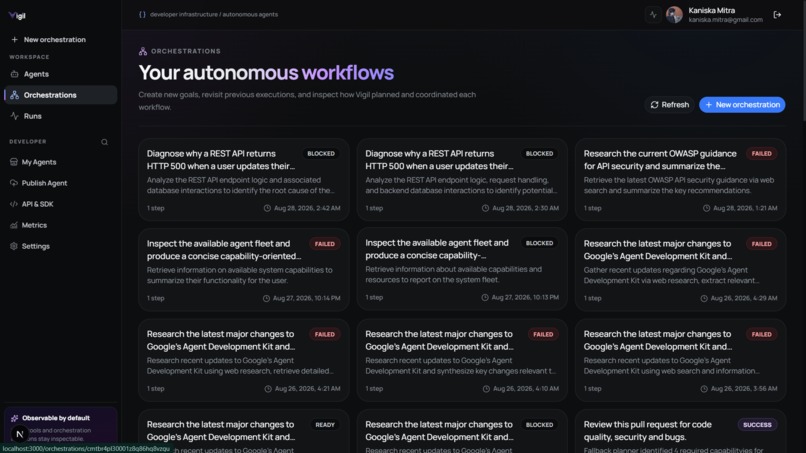Open the Kaniska Mitra profile avatar

[674, 15]
